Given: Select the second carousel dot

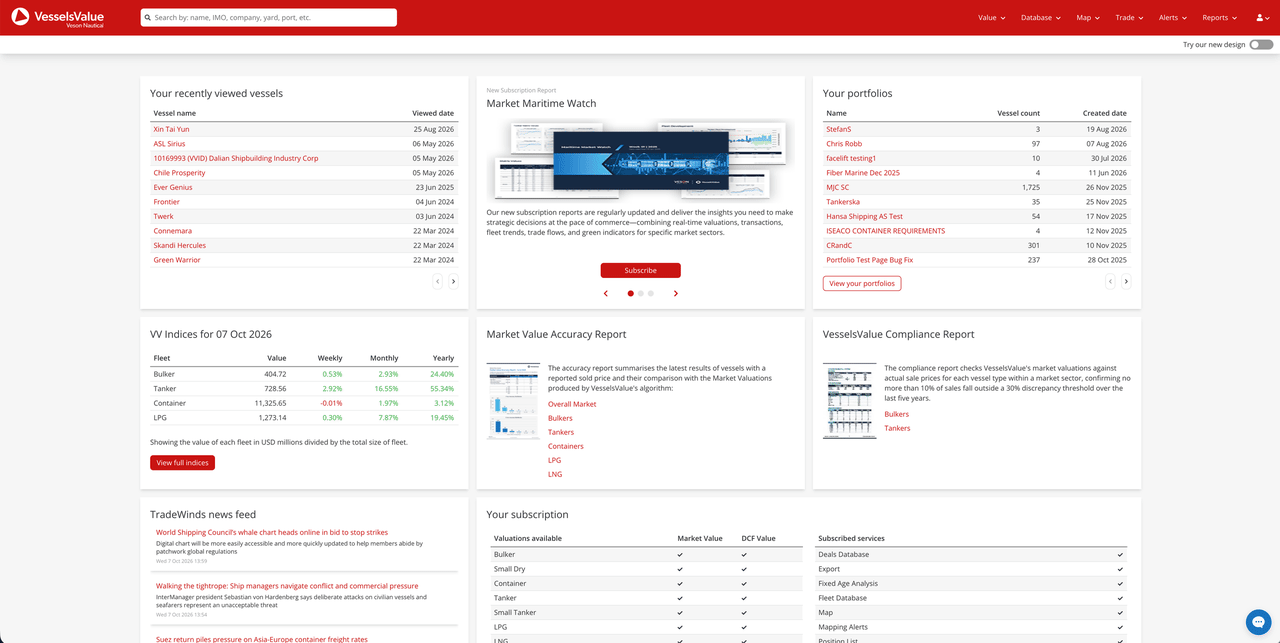Looking at the screenshot, I should pos(640,293).
